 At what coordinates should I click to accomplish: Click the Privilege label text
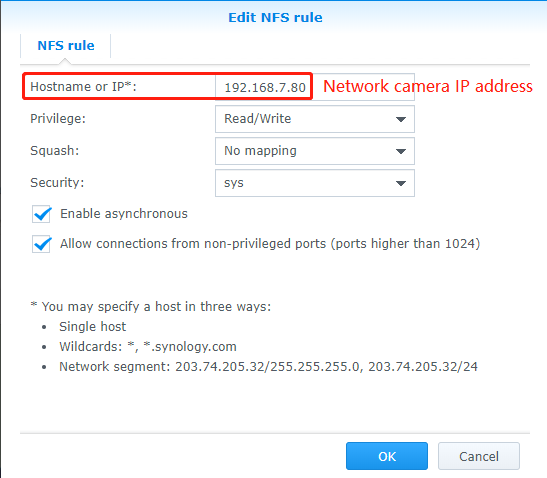tap(58, 119)
